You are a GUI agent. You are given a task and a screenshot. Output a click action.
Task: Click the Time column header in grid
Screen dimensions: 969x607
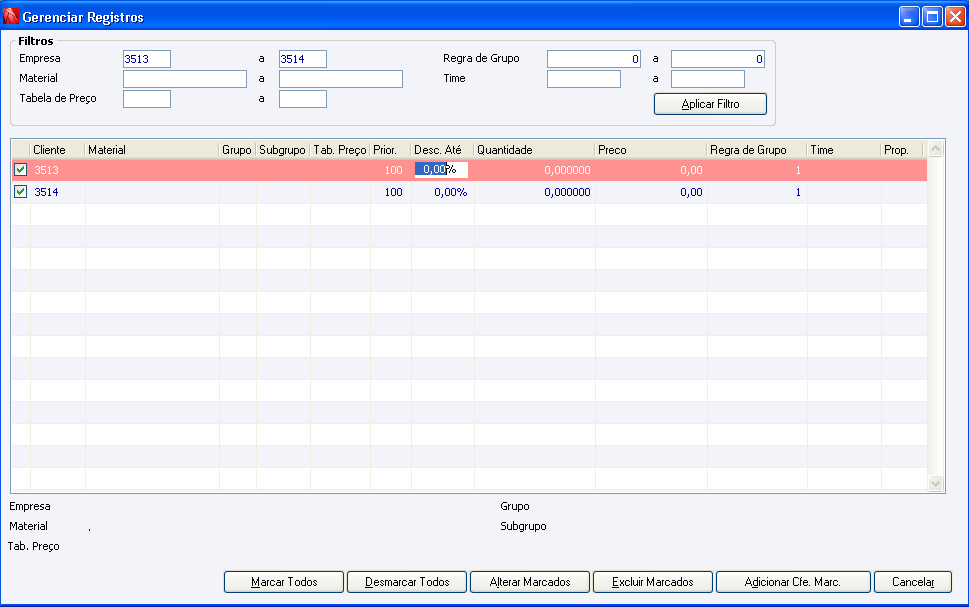[844, 150]
